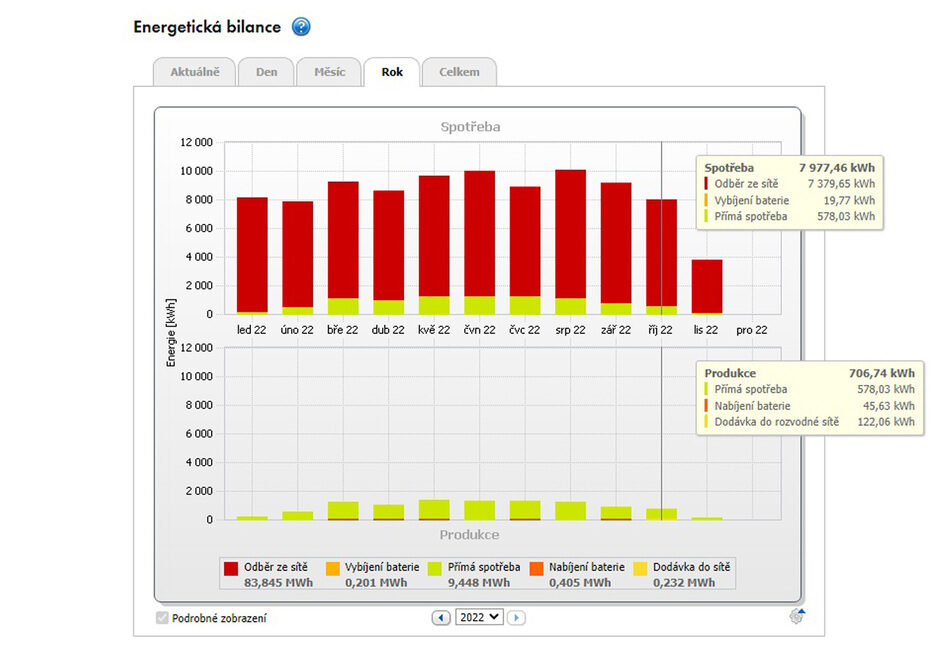Click the lis 22 consumption bar

point(706,287)
